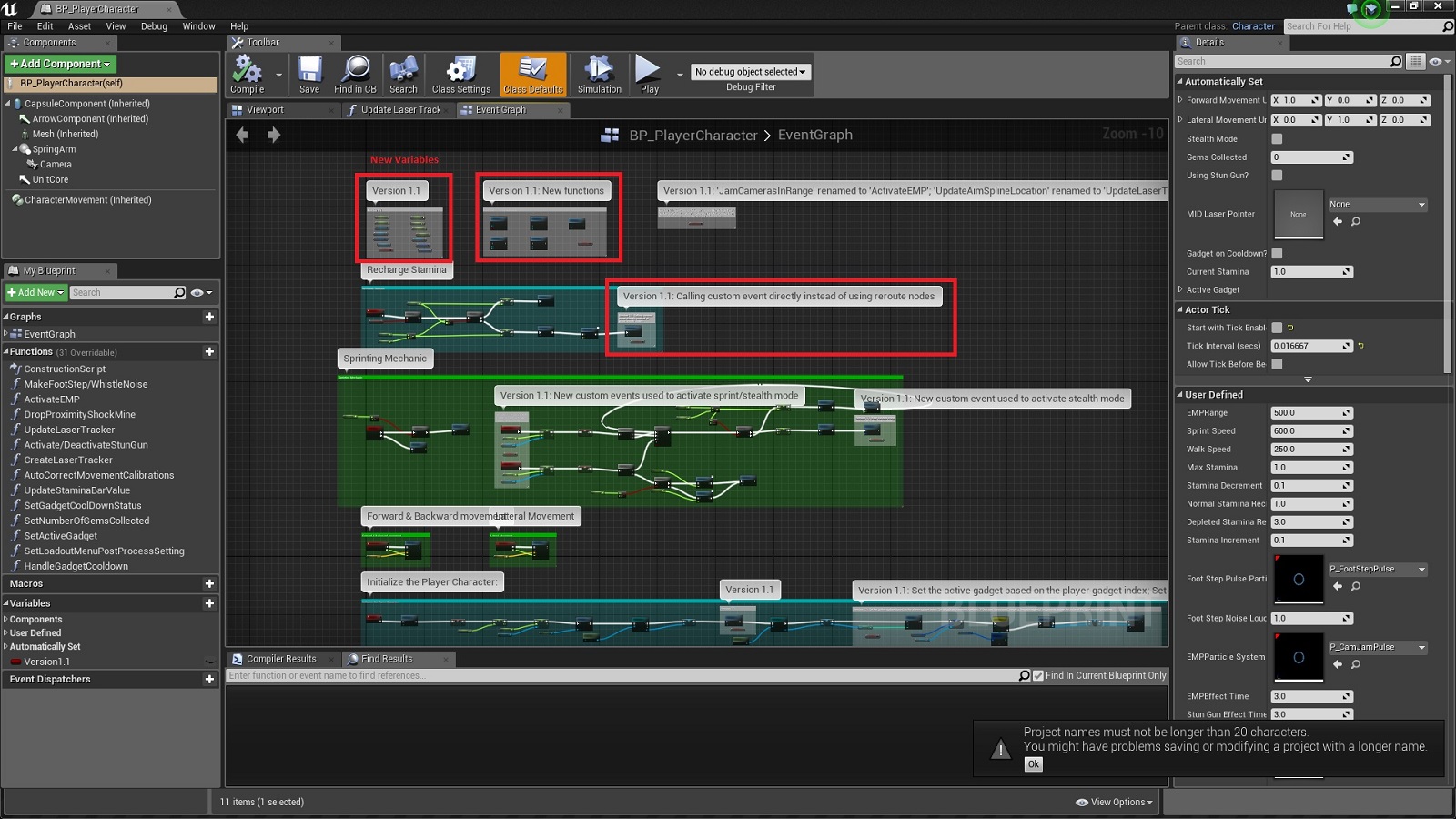
Task: Click the EventGraph breadcrumb
Action: 814,135
